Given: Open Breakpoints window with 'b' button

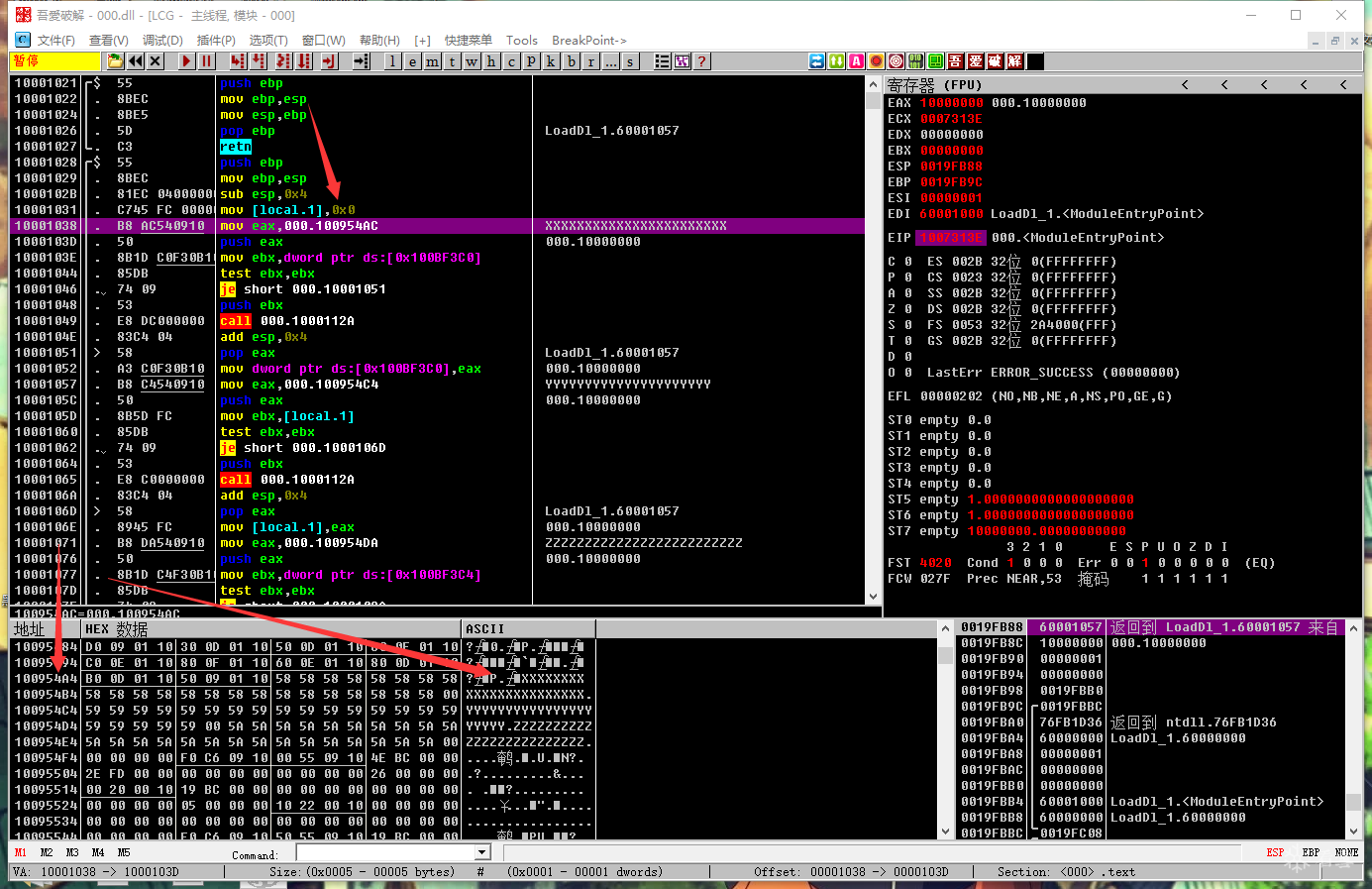Looking at the screenshot, I should (572, 61).
